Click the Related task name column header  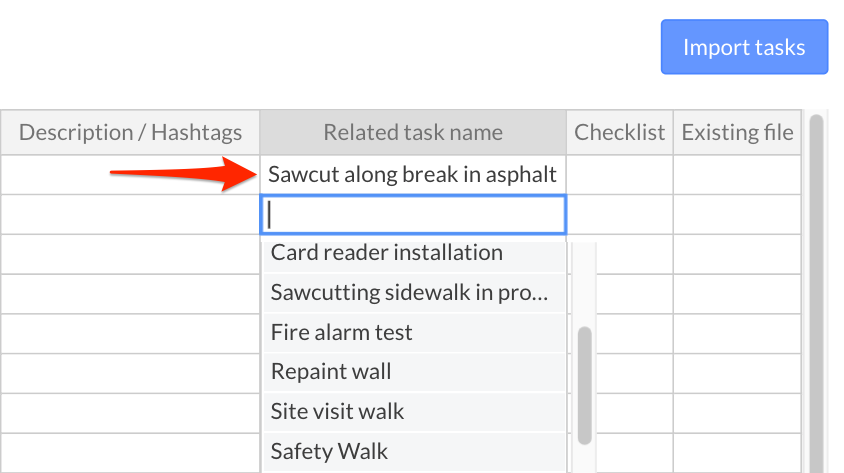pos(413,132)
